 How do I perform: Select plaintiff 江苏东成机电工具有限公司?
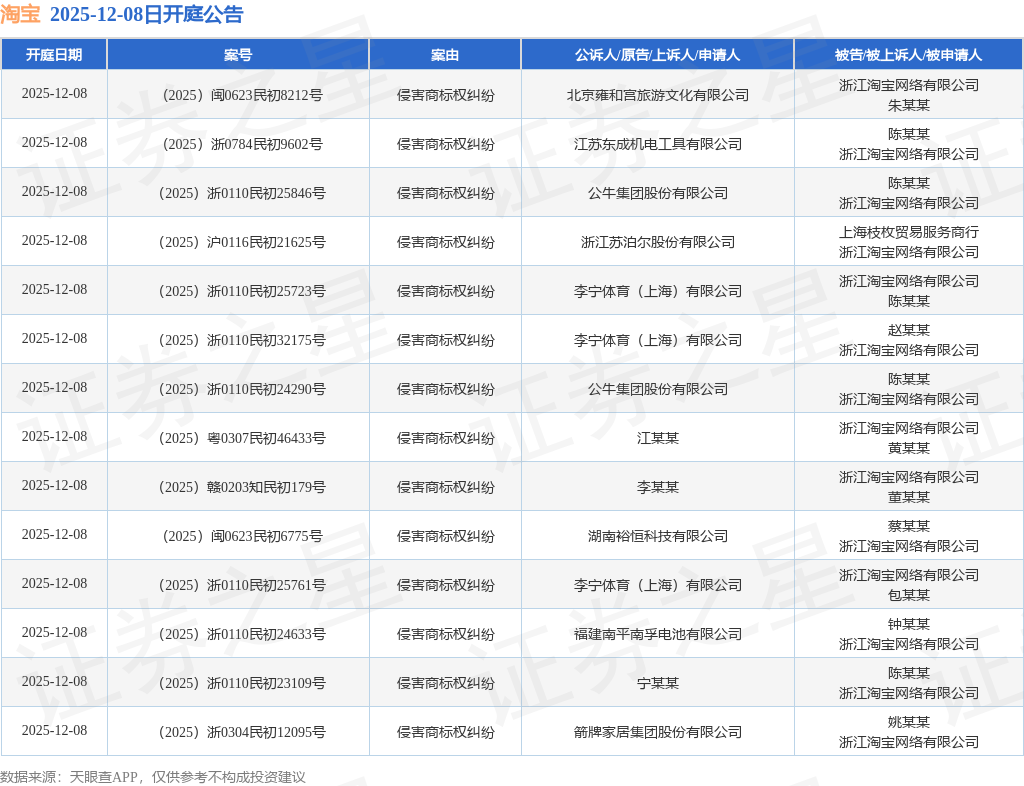[658, 144]
